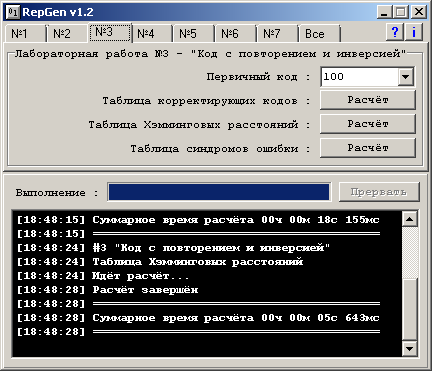Click the 'Лабораторная работа №3' group title
This screenshot has height=371, width=433.
pos(210,54)
